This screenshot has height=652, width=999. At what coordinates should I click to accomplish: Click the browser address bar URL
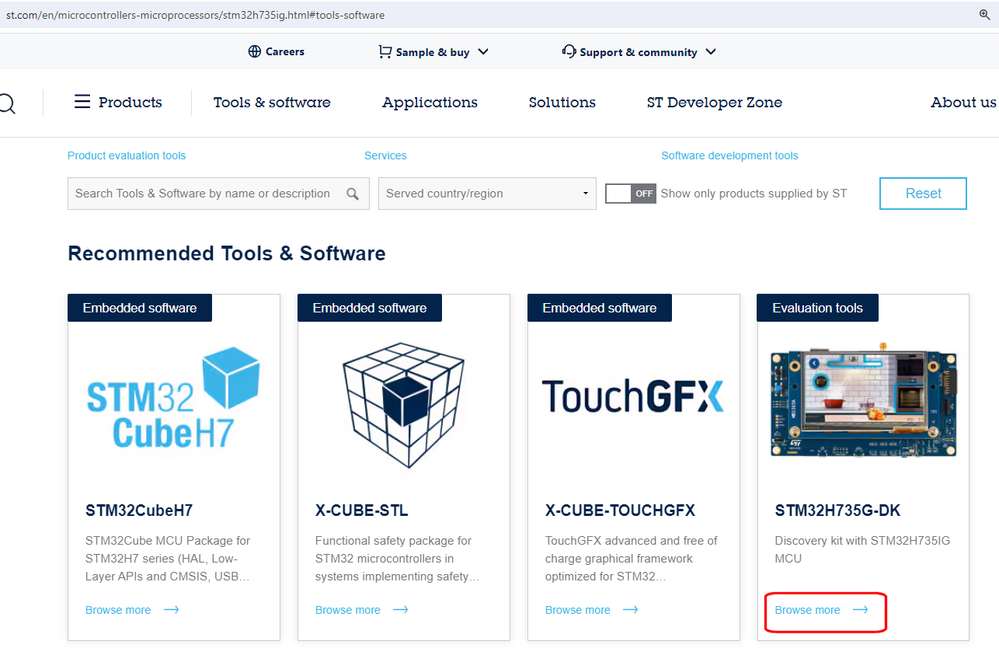pos(196,15)
